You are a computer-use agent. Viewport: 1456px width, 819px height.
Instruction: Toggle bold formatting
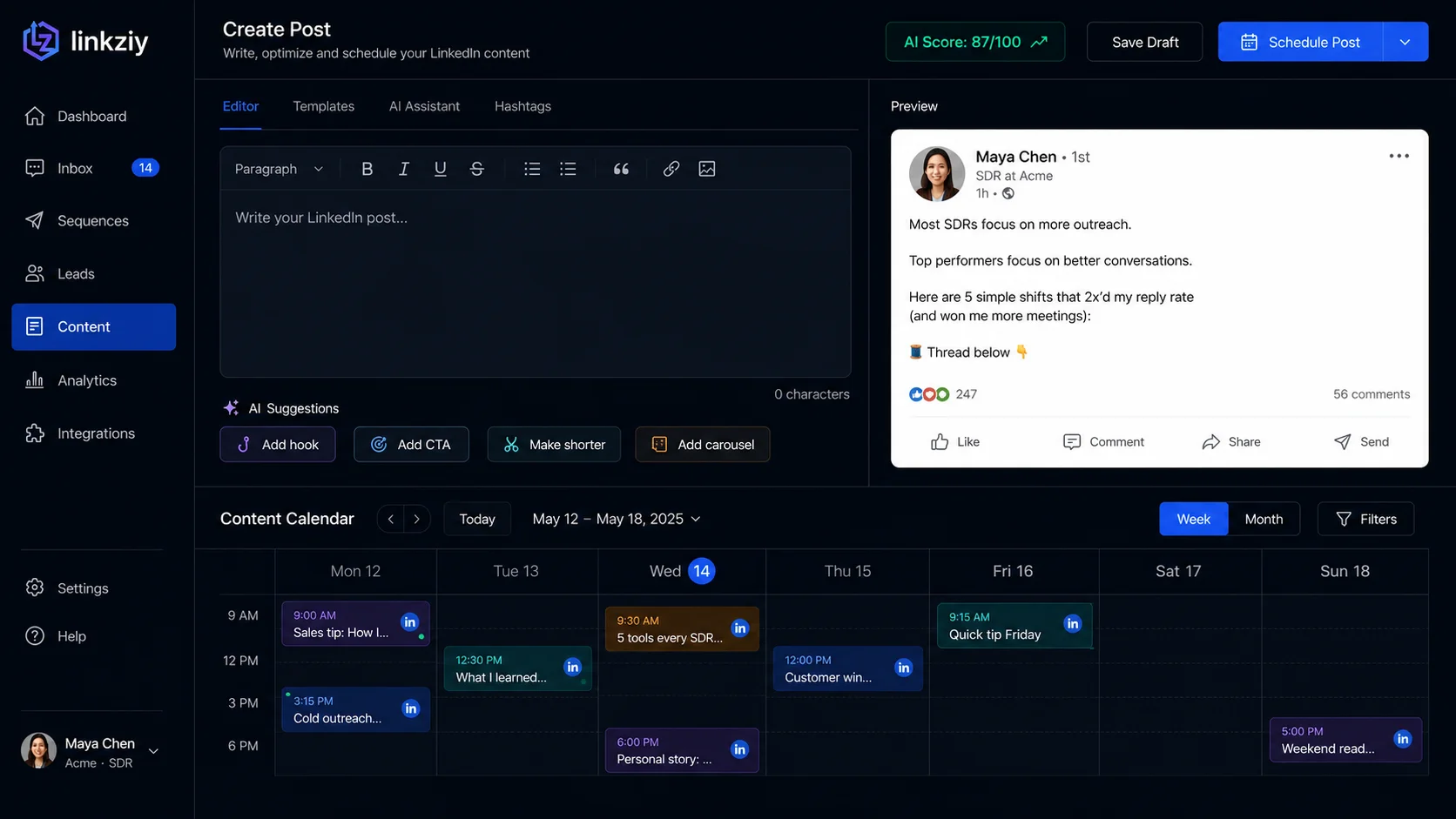[367, 169]
